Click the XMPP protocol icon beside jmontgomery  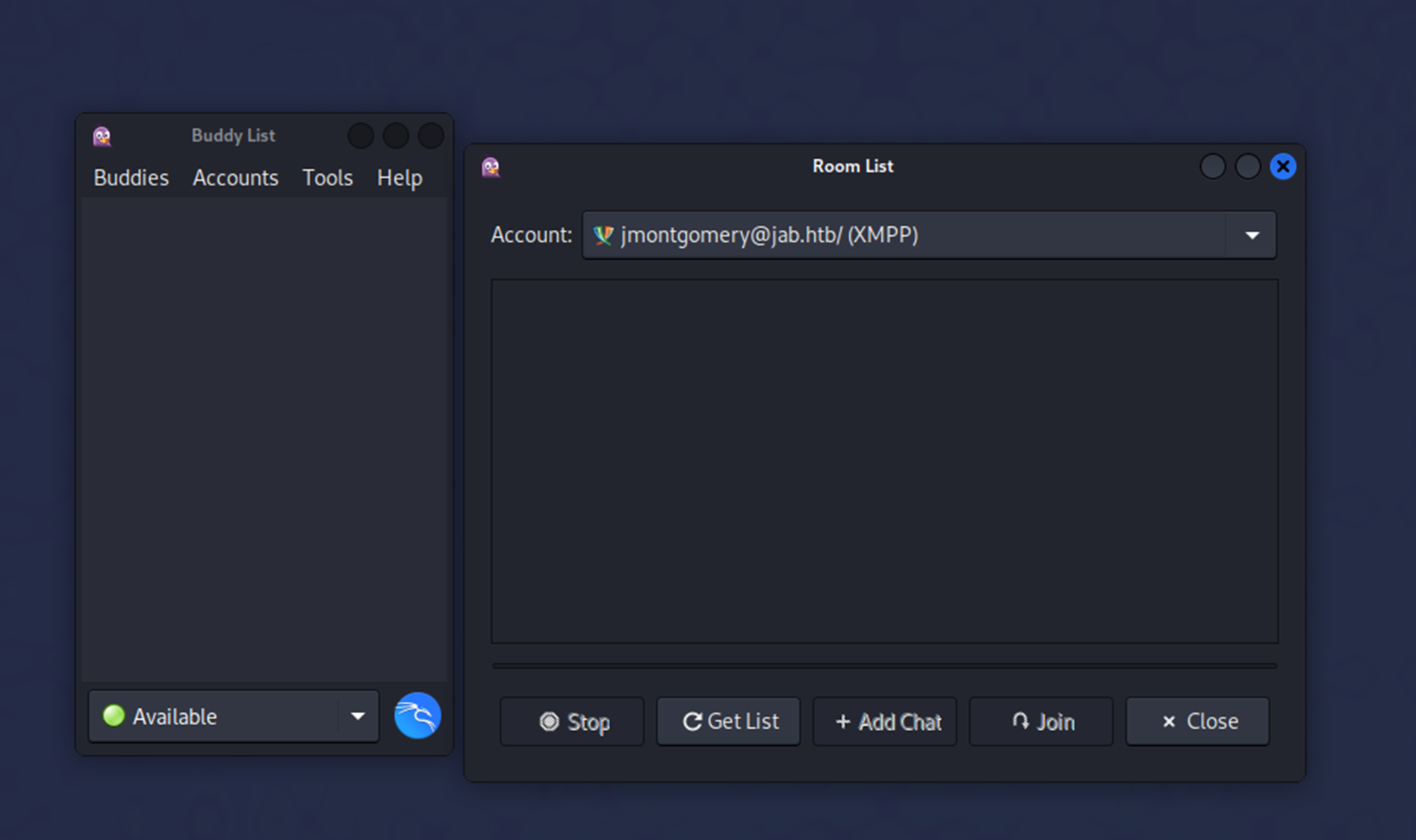[x=603, y=235]
